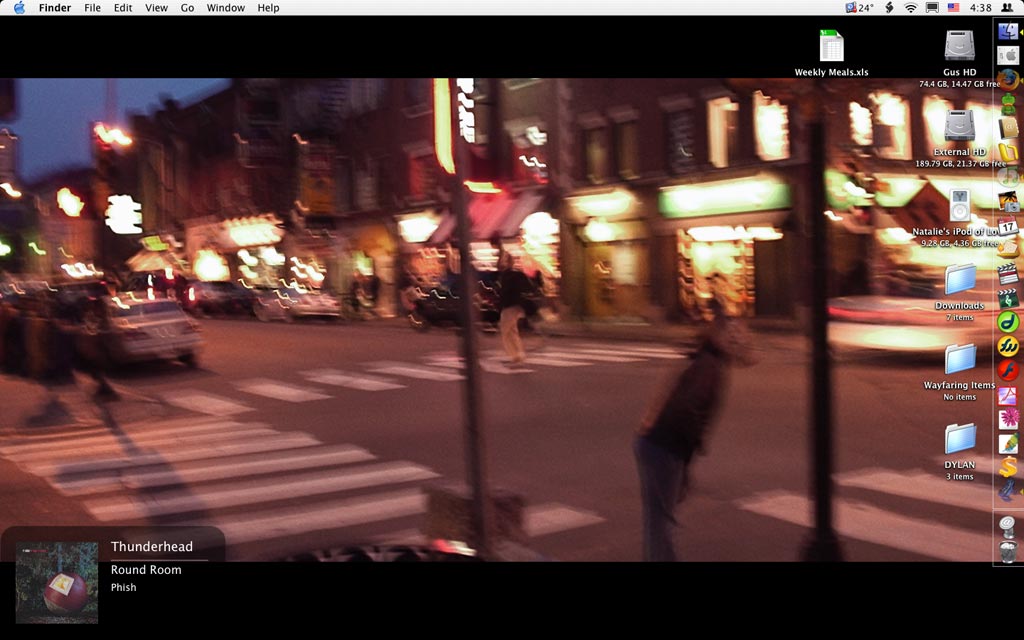Open the Wi-Fi AirPort status menu
1024x640 pixels.
910,8
